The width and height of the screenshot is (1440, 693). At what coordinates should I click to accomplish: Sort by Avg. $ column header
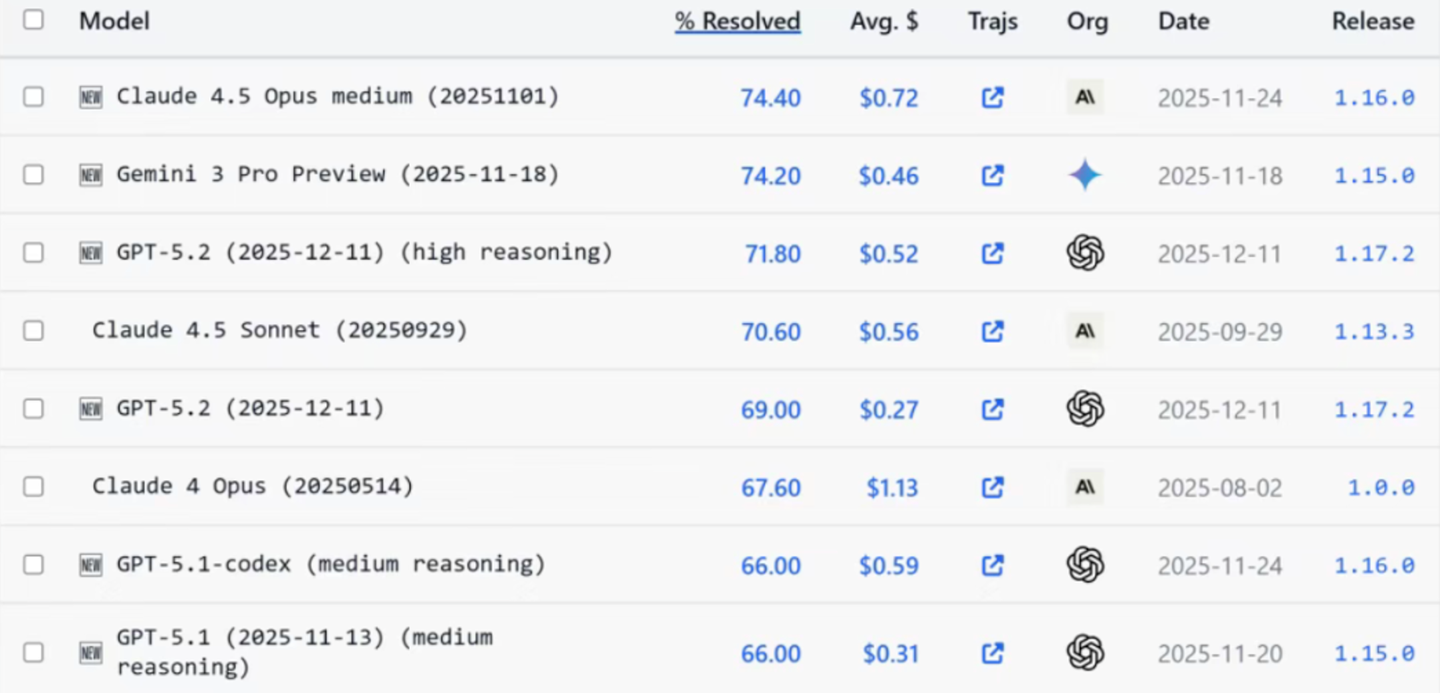click(884, 21)
